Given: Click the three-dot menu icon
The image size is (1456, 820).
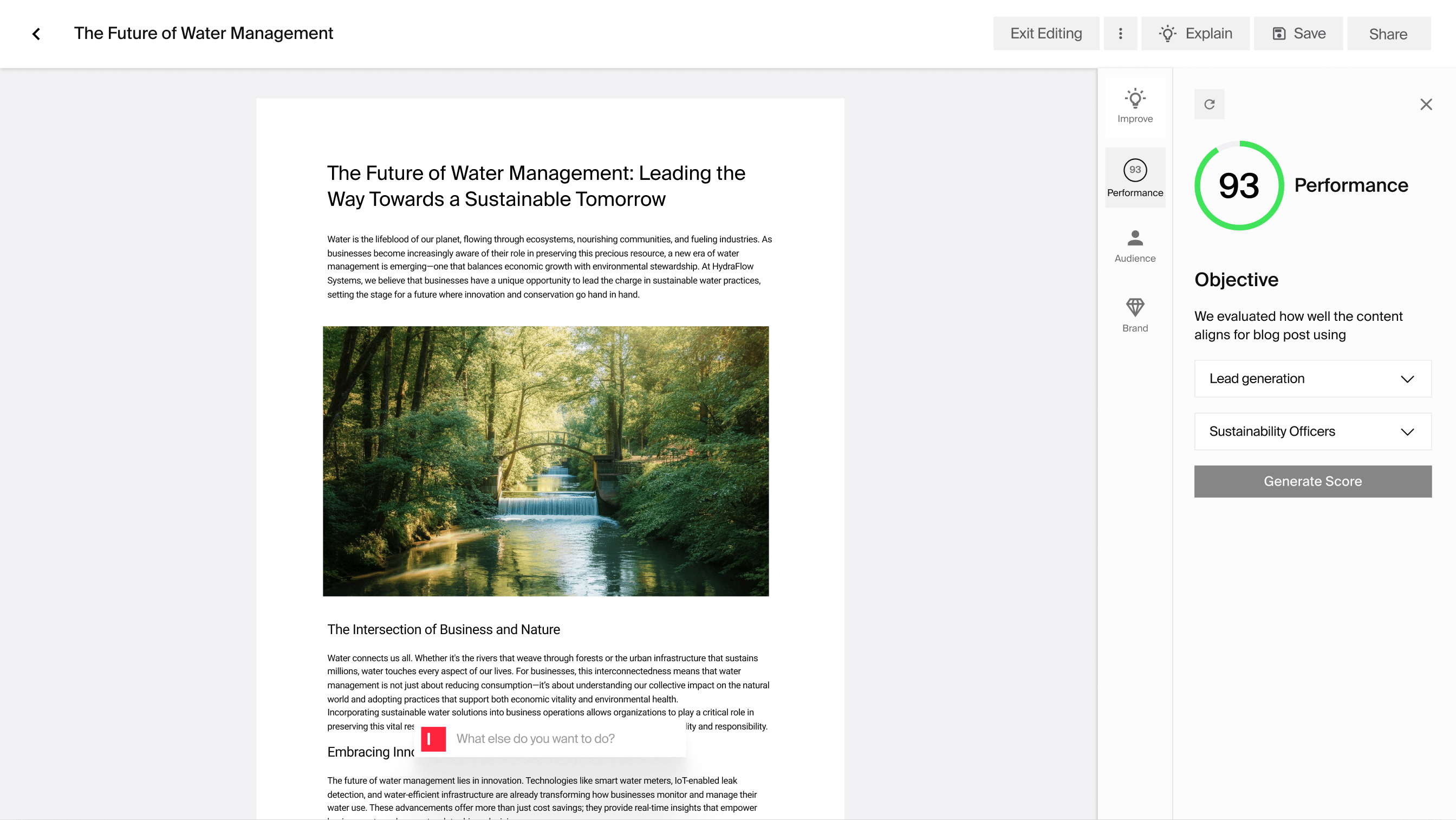Looking at the screenshot, I should tap(1120, 33).
